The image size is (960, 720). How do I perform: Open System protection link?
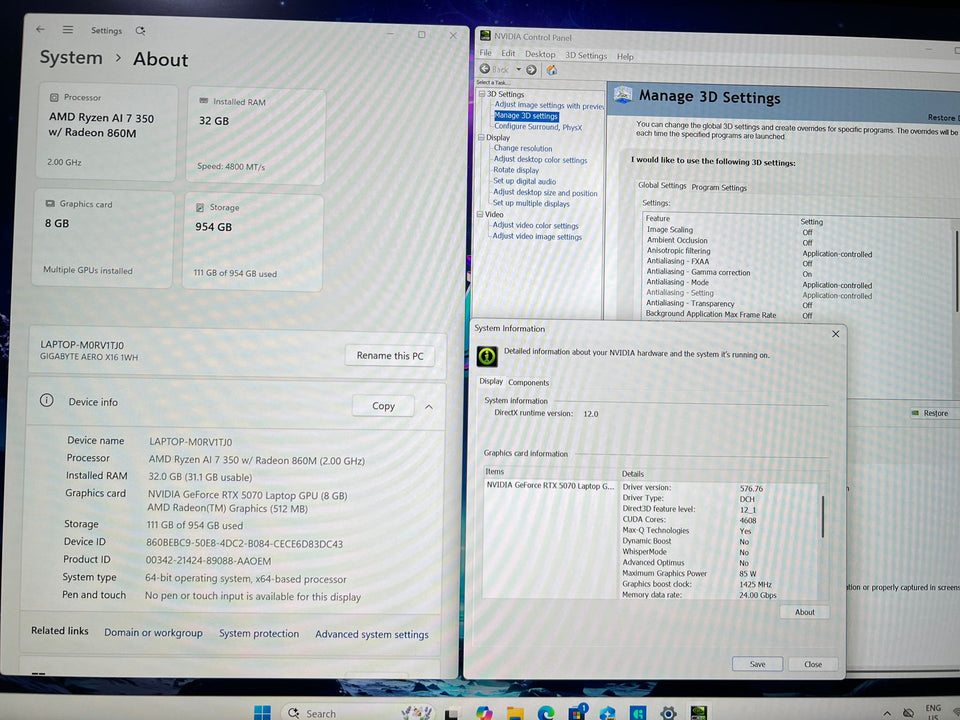[x=259, y=634]
